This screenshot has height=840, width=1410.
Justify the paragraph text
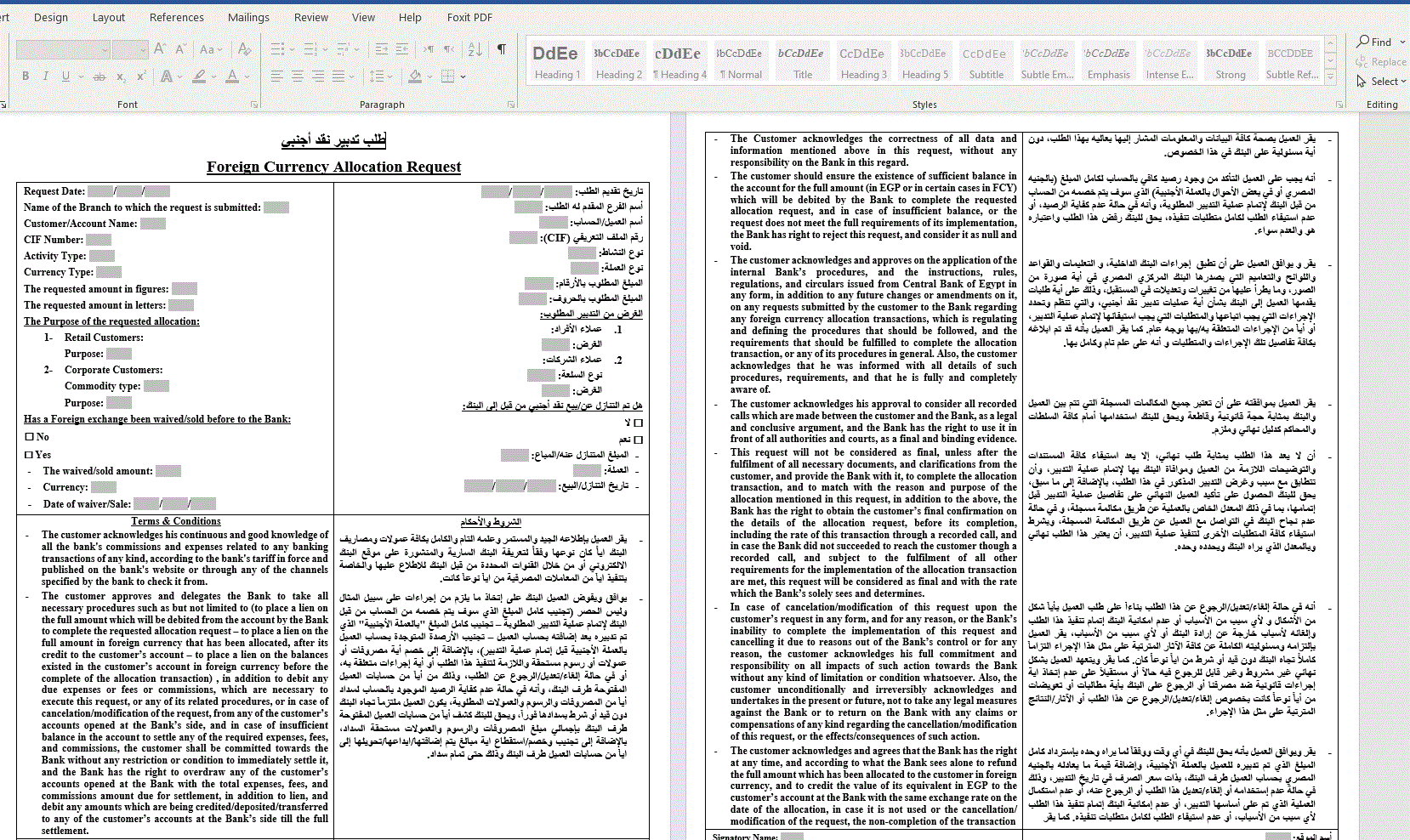(x=338, y=77)
